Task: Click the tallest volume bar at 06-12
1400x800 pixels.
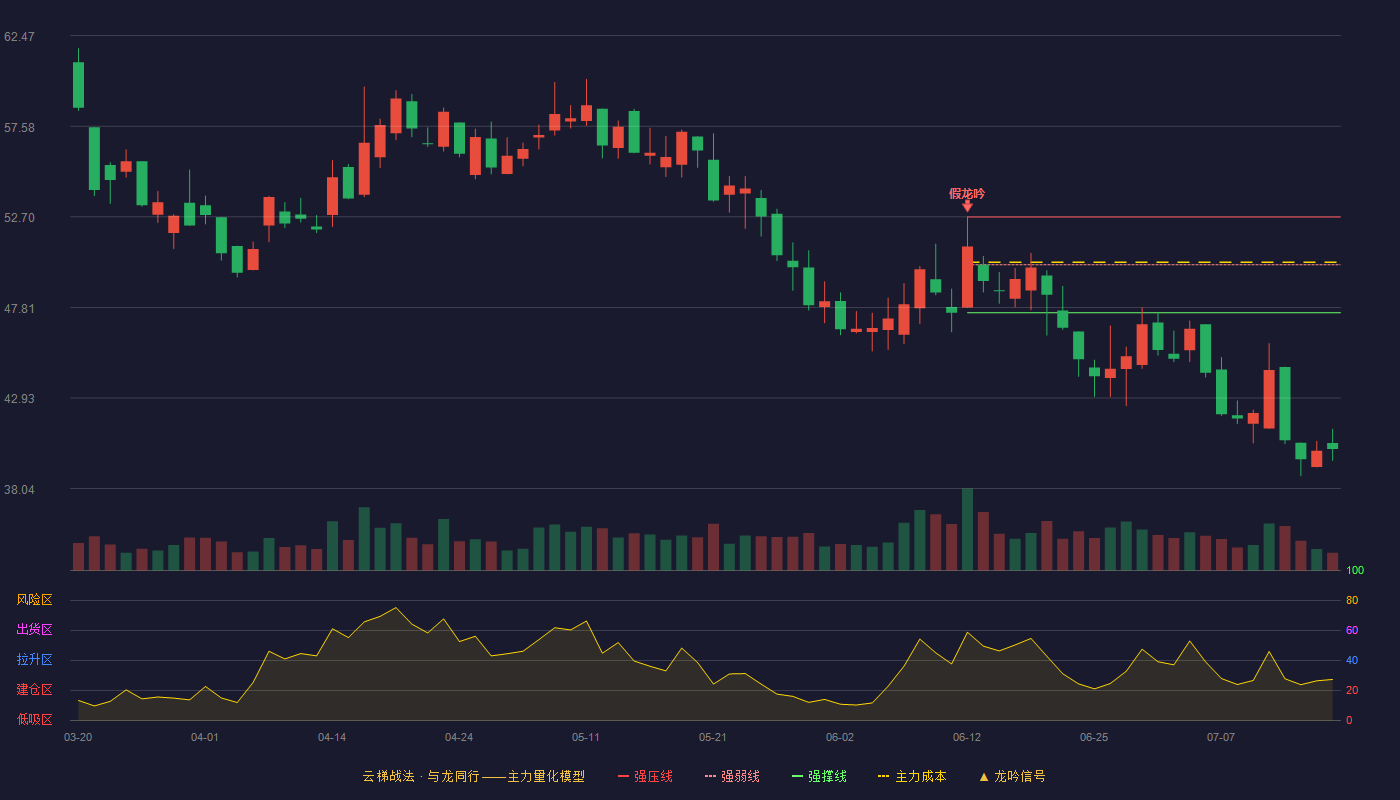Action: tap(967, 529)
